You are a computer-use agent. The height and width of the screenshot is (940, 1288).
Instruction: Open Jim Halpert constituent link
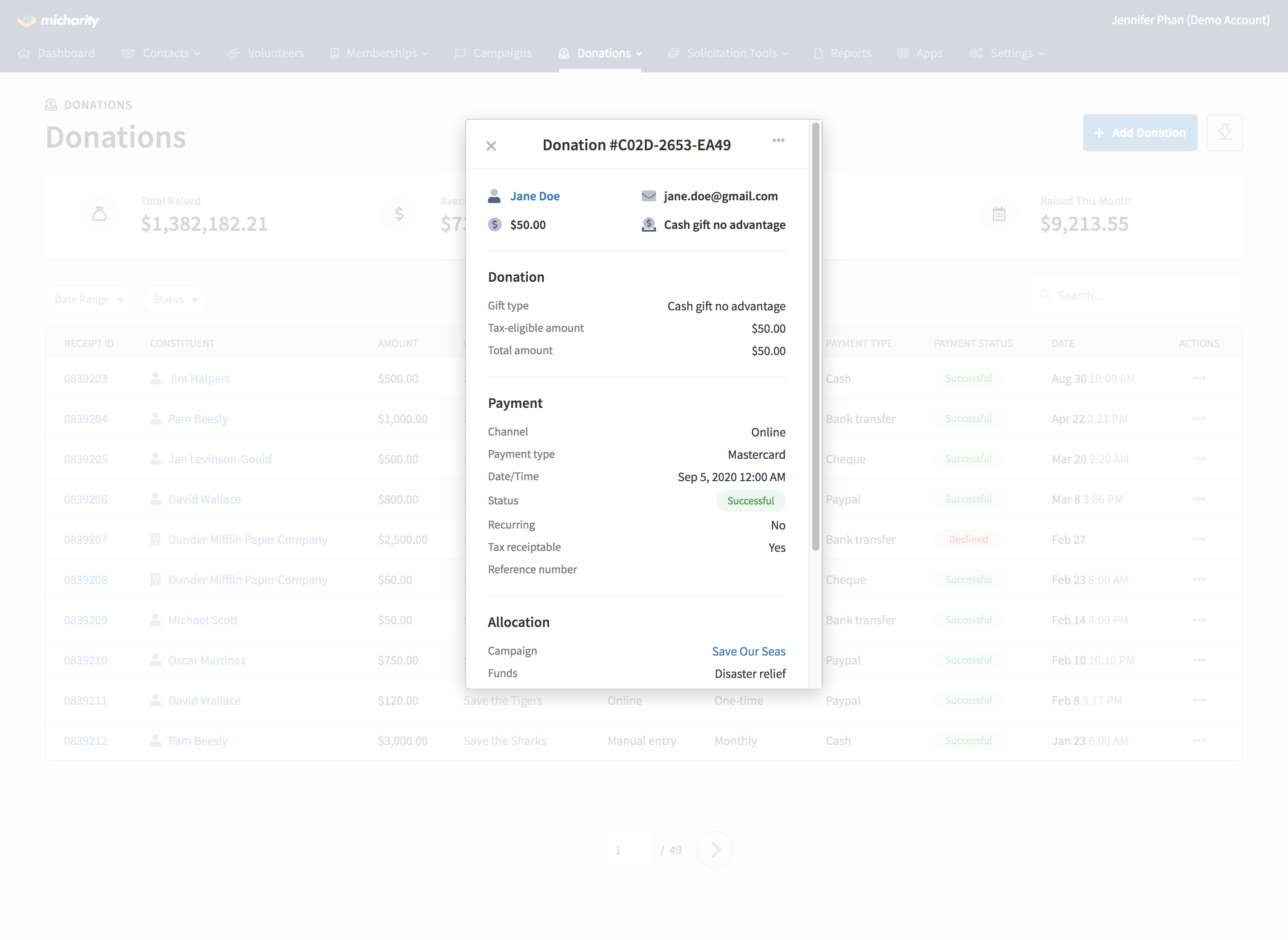tap(199, 378)
